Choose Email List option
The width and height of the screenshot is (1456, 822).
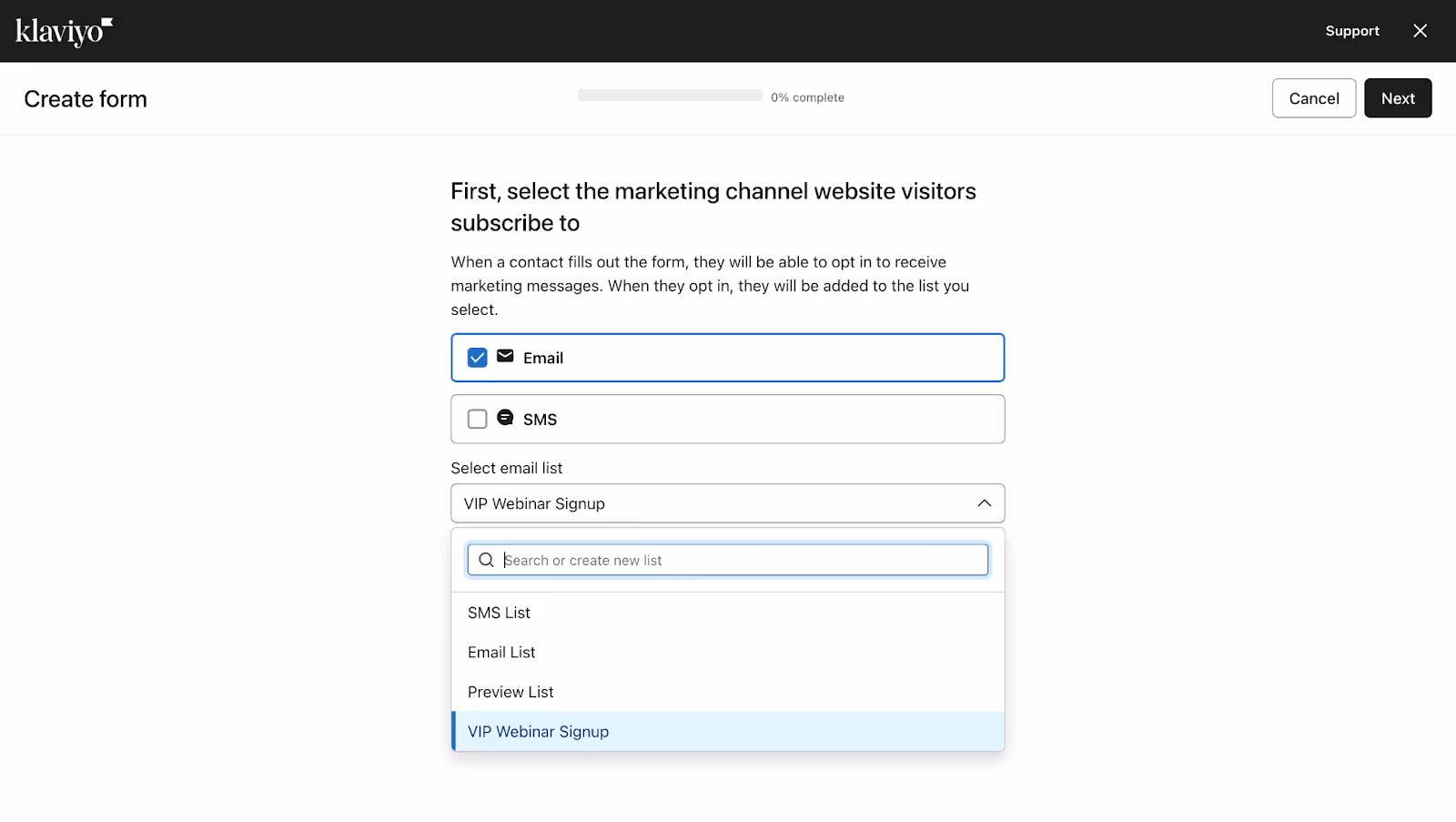(727, 653)
